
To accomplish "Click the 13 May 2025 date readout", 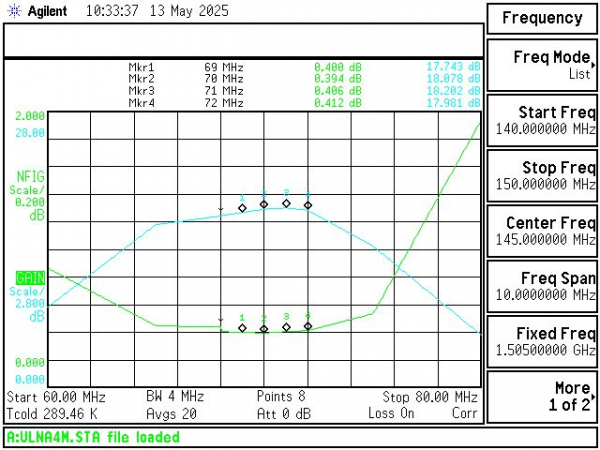I will 189,11.
